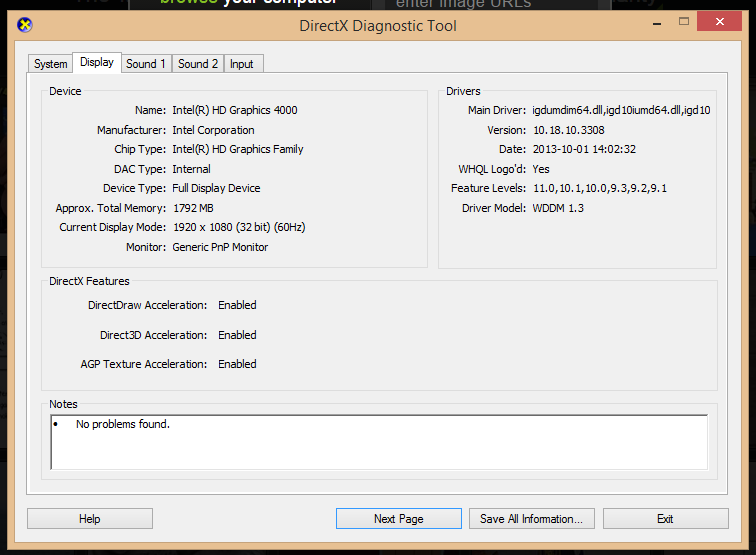Maximize the DirectX Diagnostic Tool window

(x=684, y=21)
